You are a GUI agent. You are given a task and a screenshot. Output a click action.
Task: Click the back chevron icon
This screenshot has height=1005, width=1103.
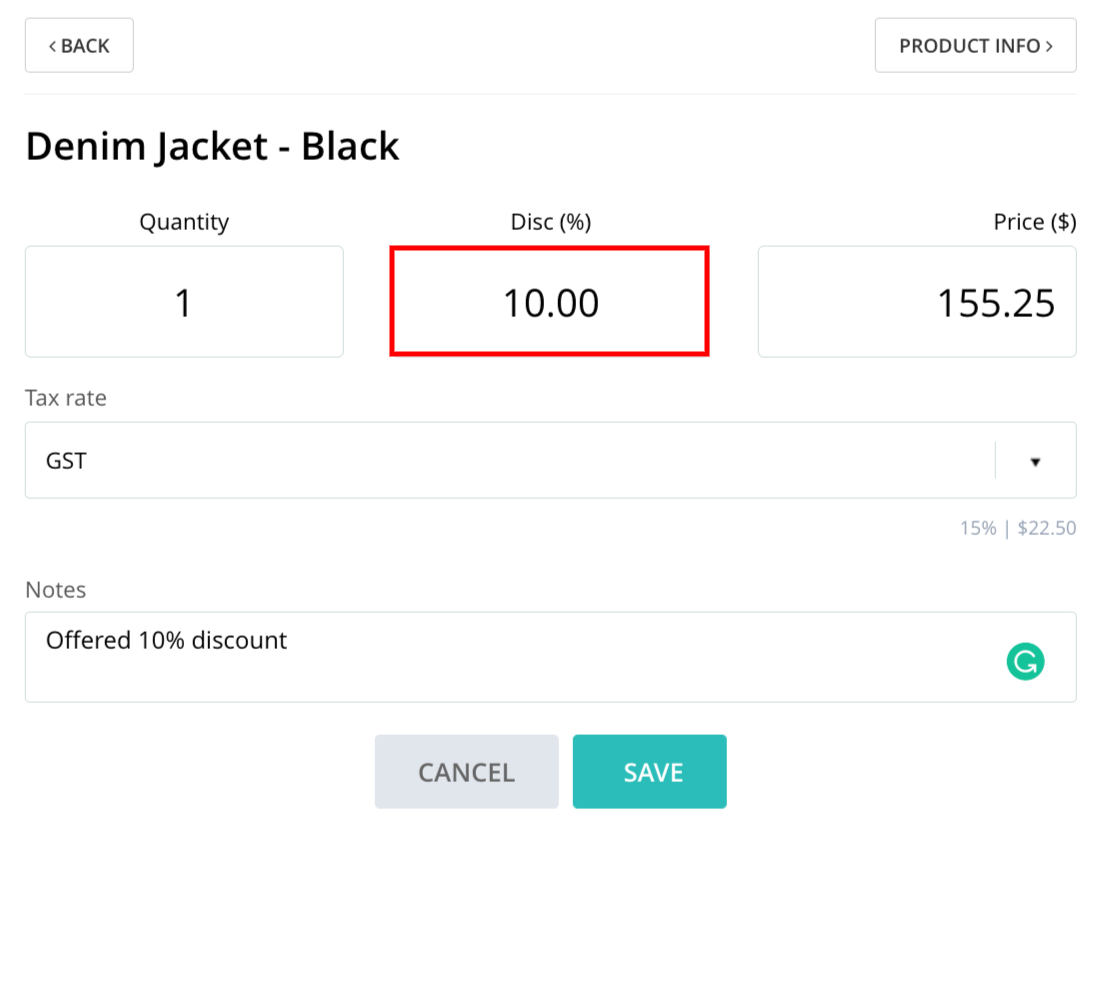pos(52,46)
